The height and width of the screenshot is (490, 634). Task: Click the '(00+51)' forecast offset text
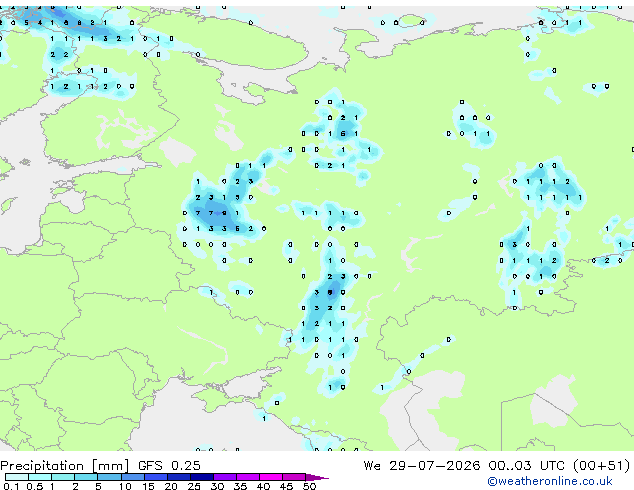601,466
